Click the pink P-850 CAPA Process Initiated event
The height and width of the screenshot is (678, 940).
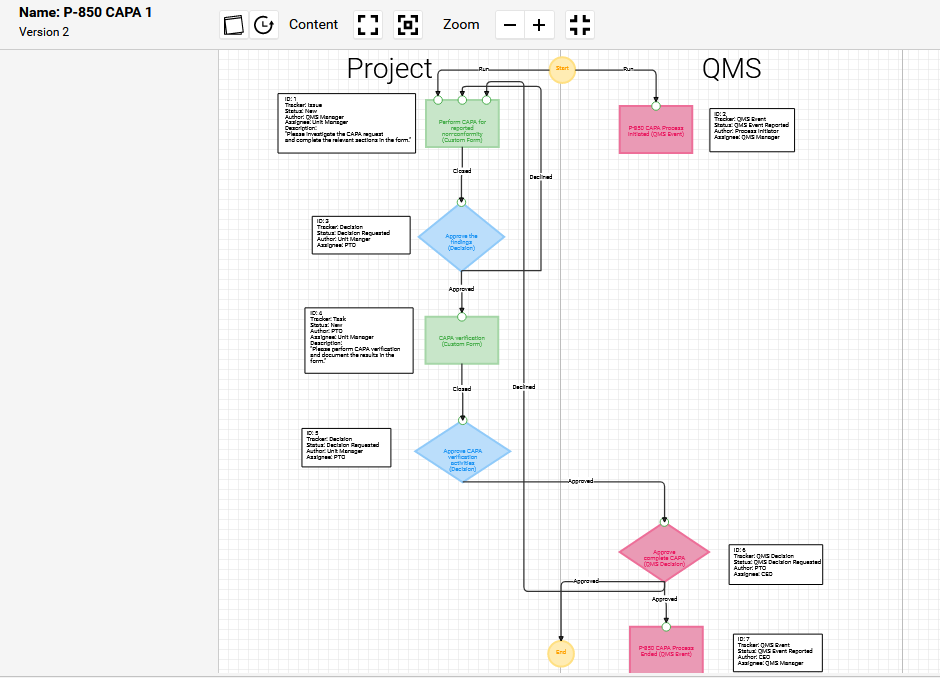(655, 131)
